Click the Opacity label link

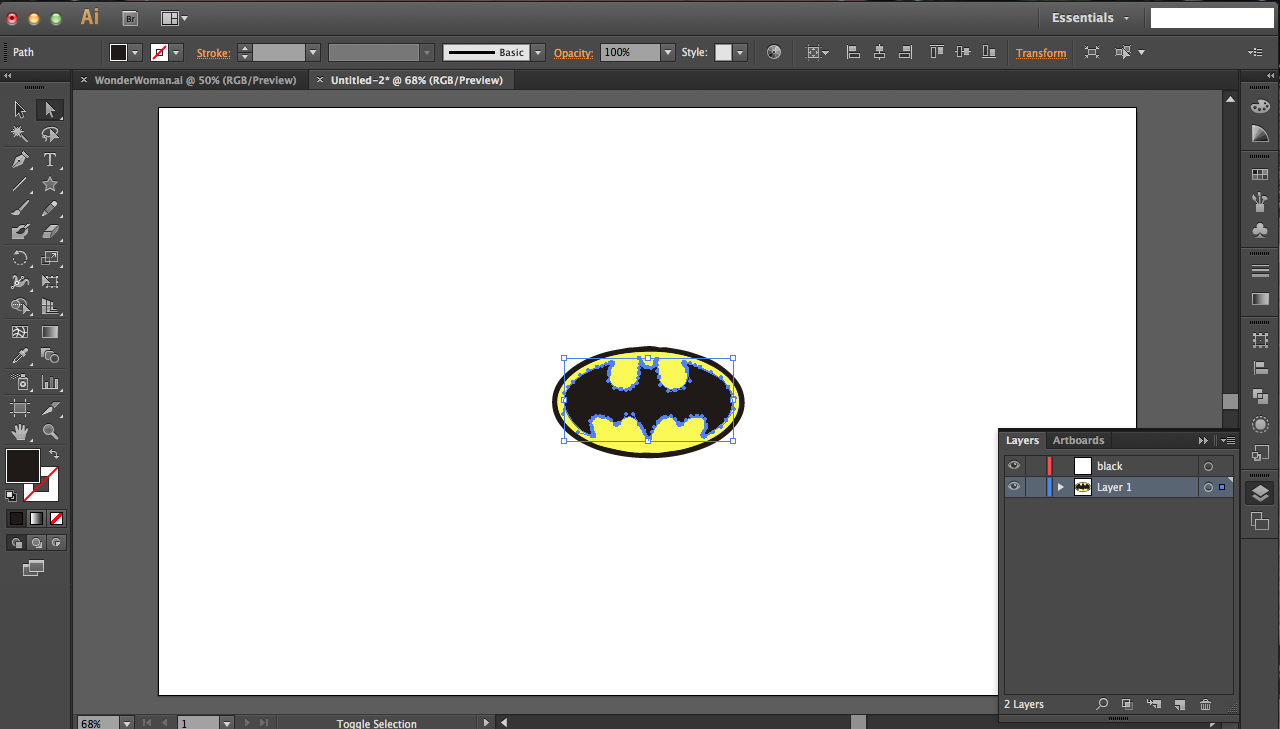(573, 53)
